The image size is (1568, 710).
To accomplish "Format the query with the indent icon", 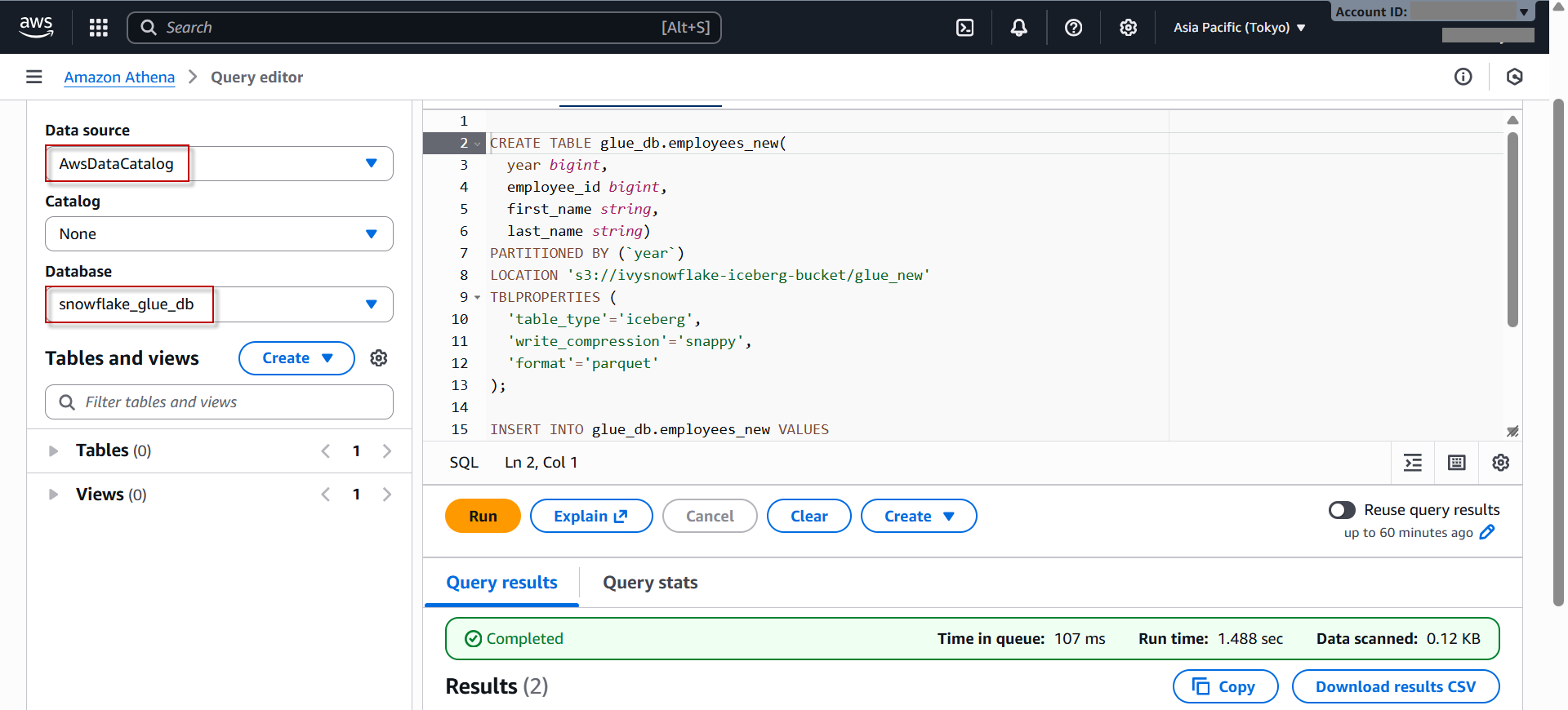I will [1413, 463].
